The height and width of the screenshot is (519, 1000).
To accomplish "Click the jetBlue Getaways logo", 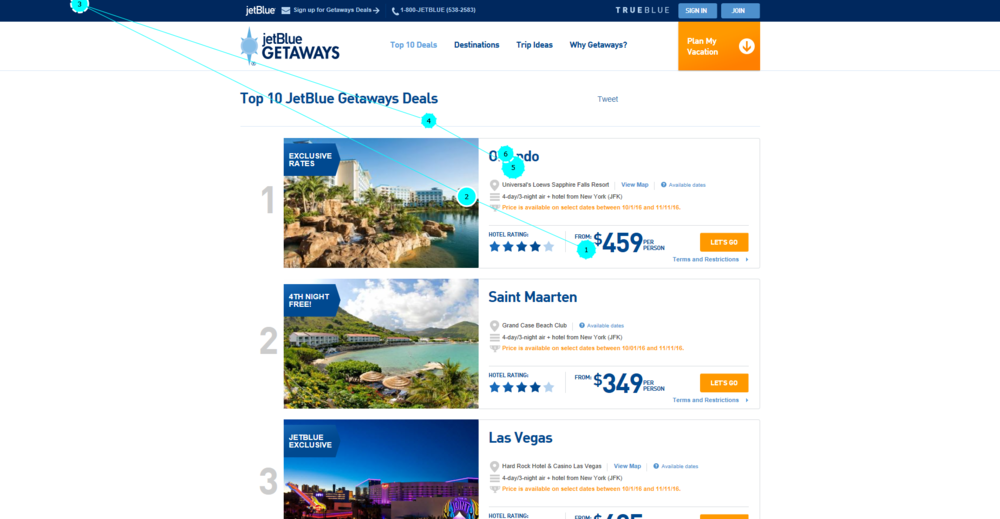I will pyautogui.click(x=290, y=47).
